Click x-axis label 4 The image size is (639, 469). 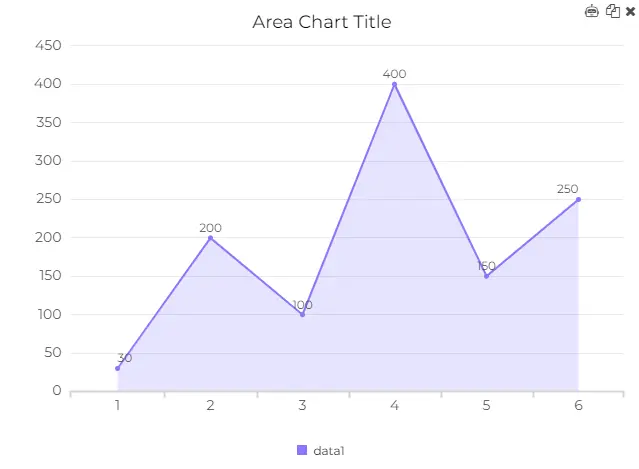coord(394,405)
